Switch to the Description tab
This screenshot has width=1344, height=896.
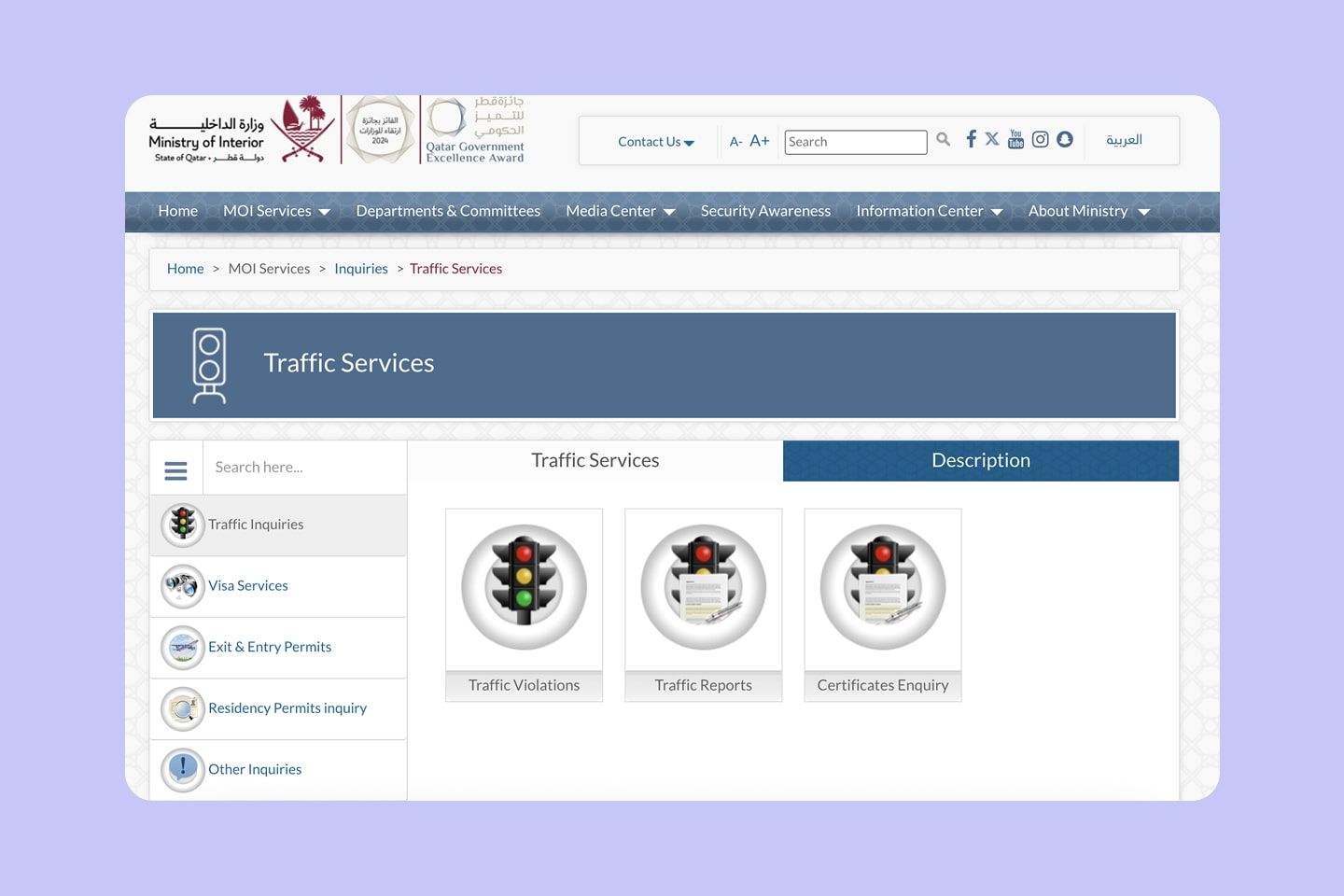(980, 460)
